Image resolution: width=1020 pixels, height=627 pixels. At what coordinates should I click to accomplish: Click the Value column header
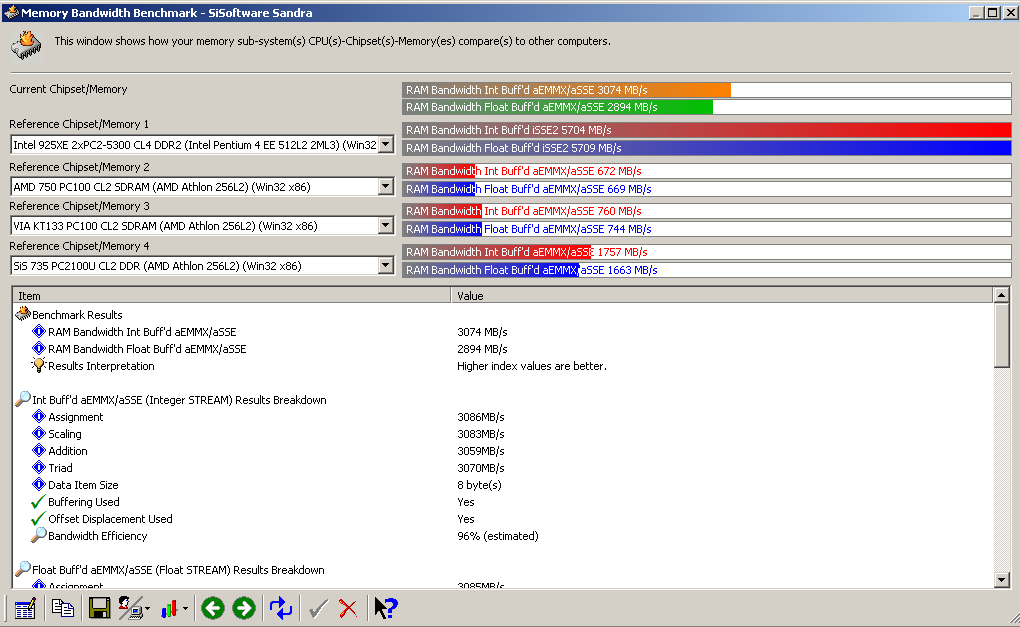(722, 295)
